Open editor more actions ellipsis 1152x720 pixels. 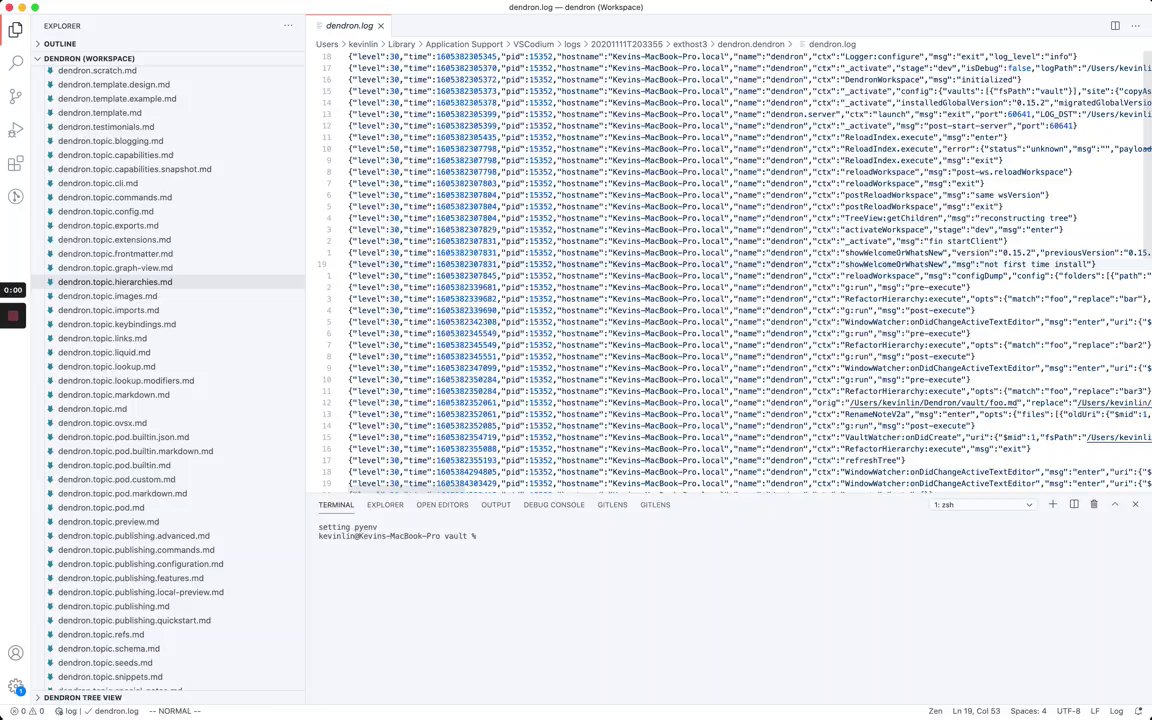[1136, 26]
